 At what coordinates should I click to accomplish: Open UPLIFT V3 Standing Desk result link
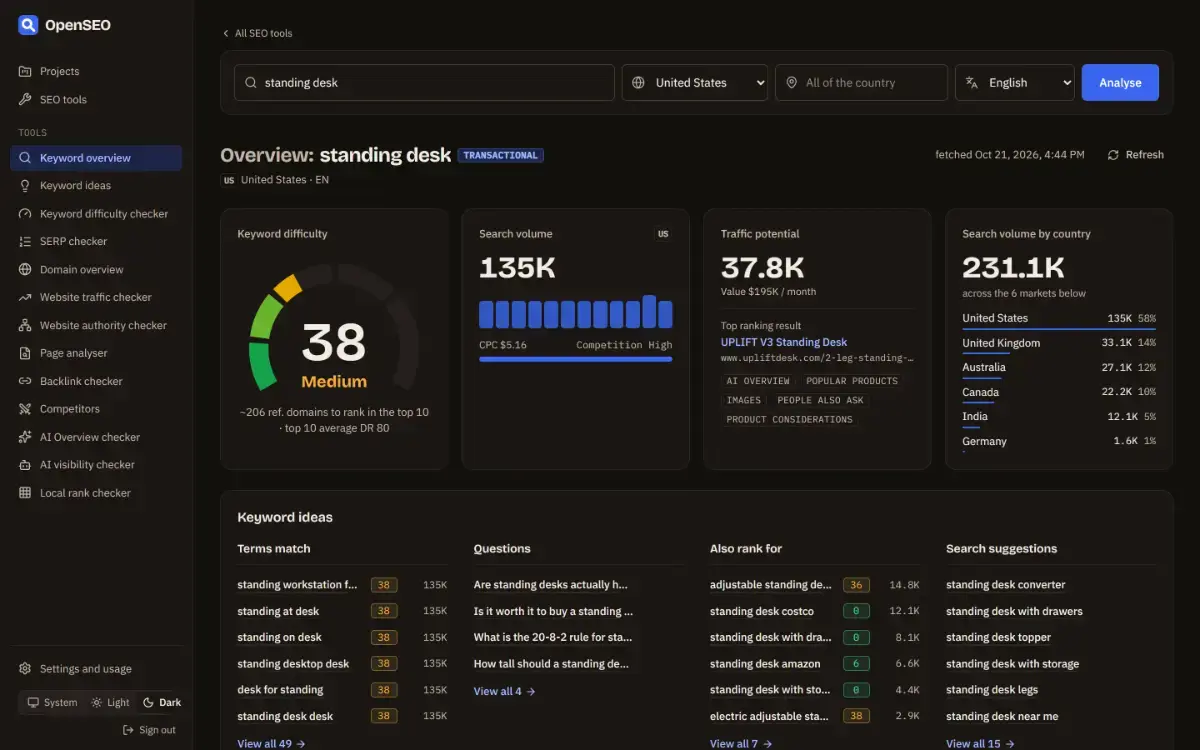click(784, 342)
